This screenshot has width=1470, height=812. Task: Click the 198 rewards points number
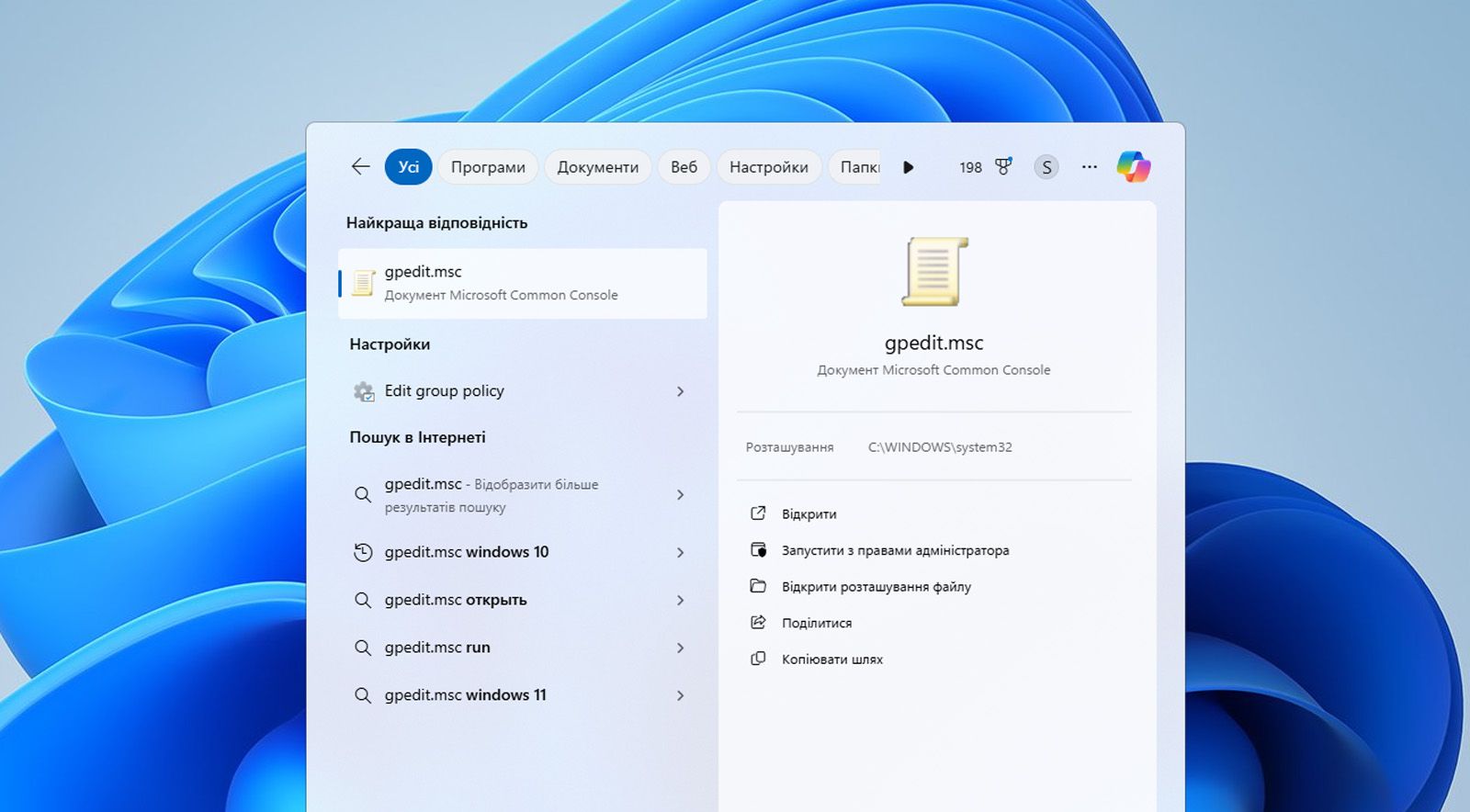(970, 167)
